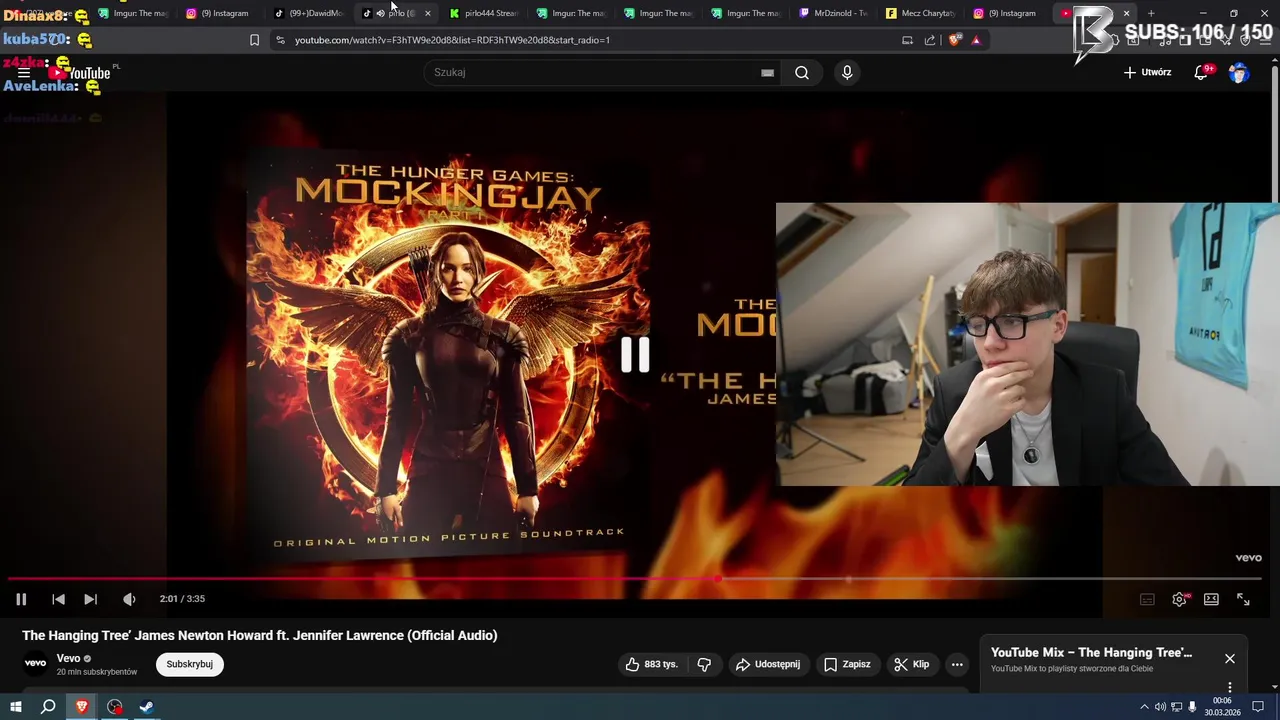Click the video title text
Image resolution: width=1280 pixels, height=720 pixels.
[x=260, y=635]
